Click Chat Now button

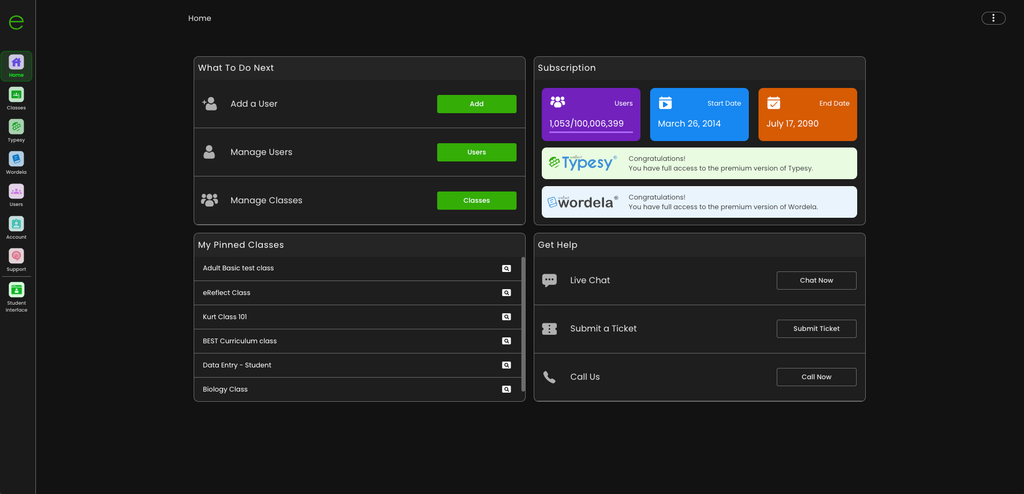[x=816, y=280]
